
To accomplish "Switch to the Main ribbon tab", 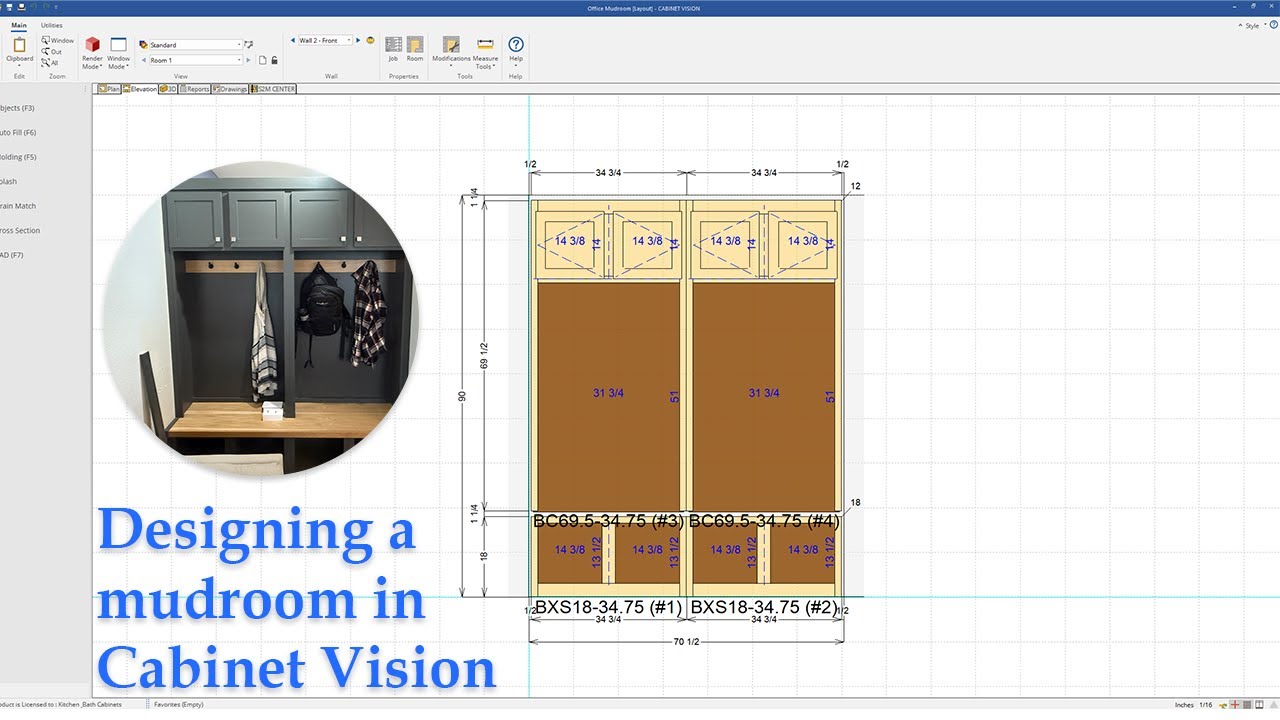I will (19, 25).
